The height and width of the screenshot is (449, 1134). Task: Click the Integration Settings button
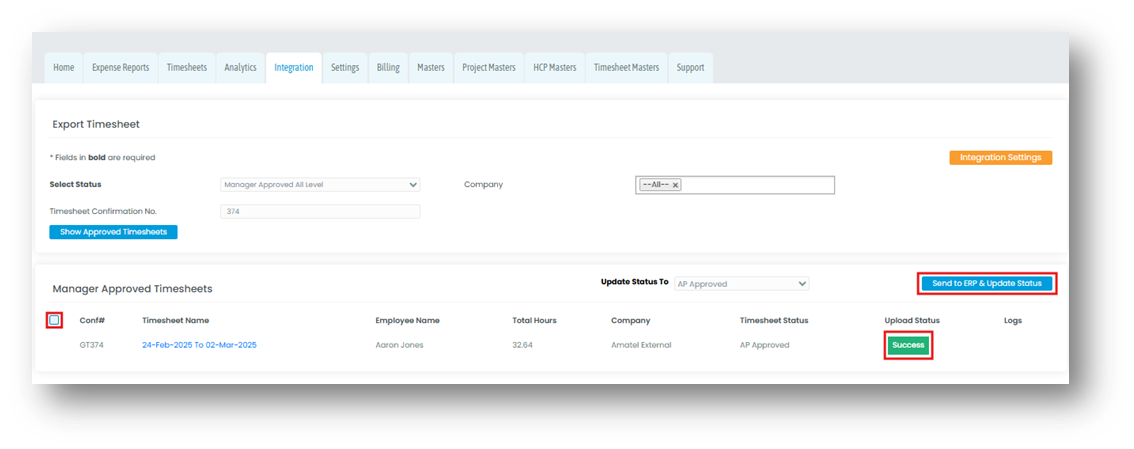(1000, 158)
